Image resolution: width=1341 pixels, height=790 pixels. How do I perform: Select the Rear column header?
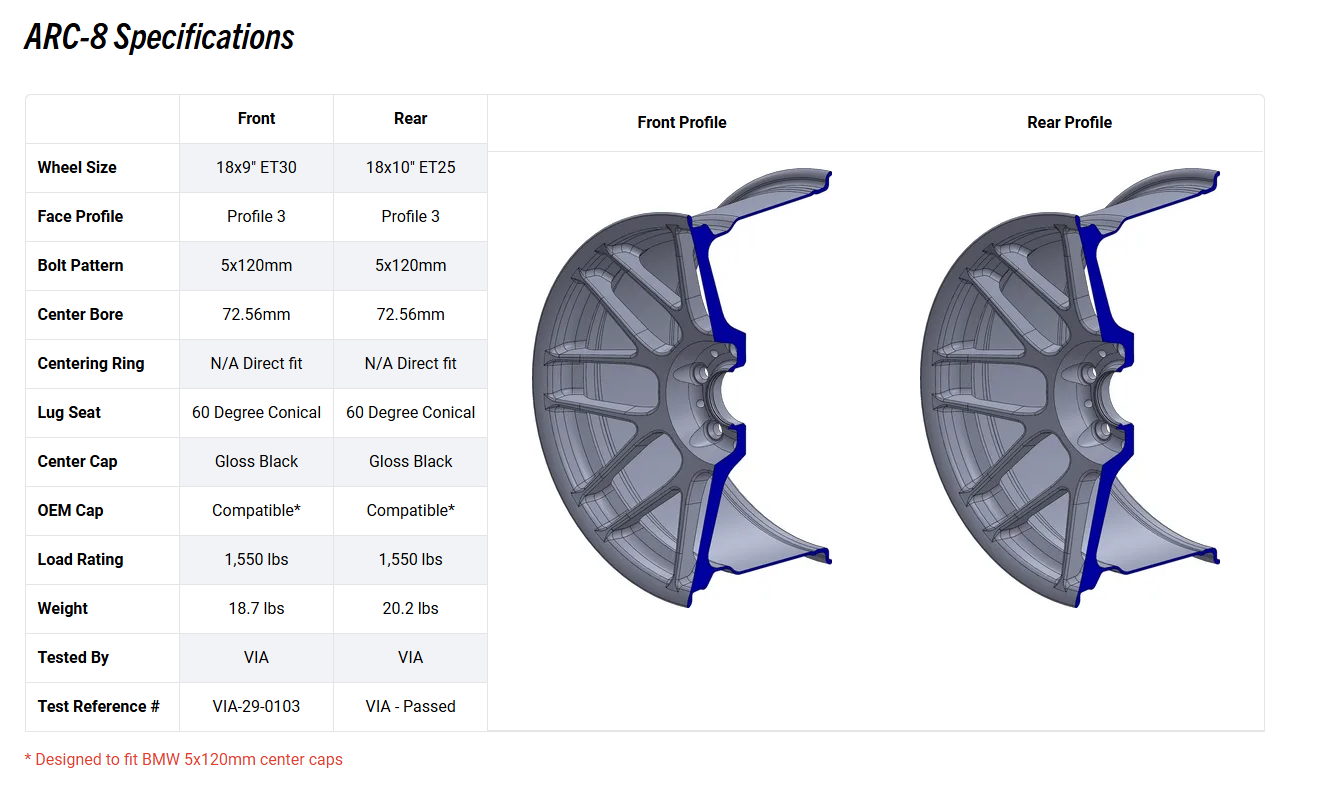pyautogui.click(x=410, y=118)
